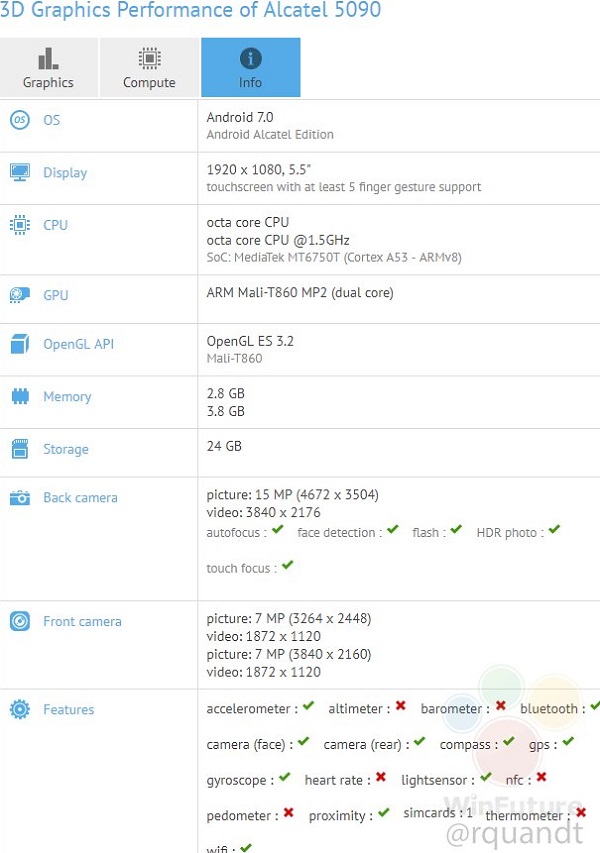
Task: Click the Features gear icon
Action: 19,709
